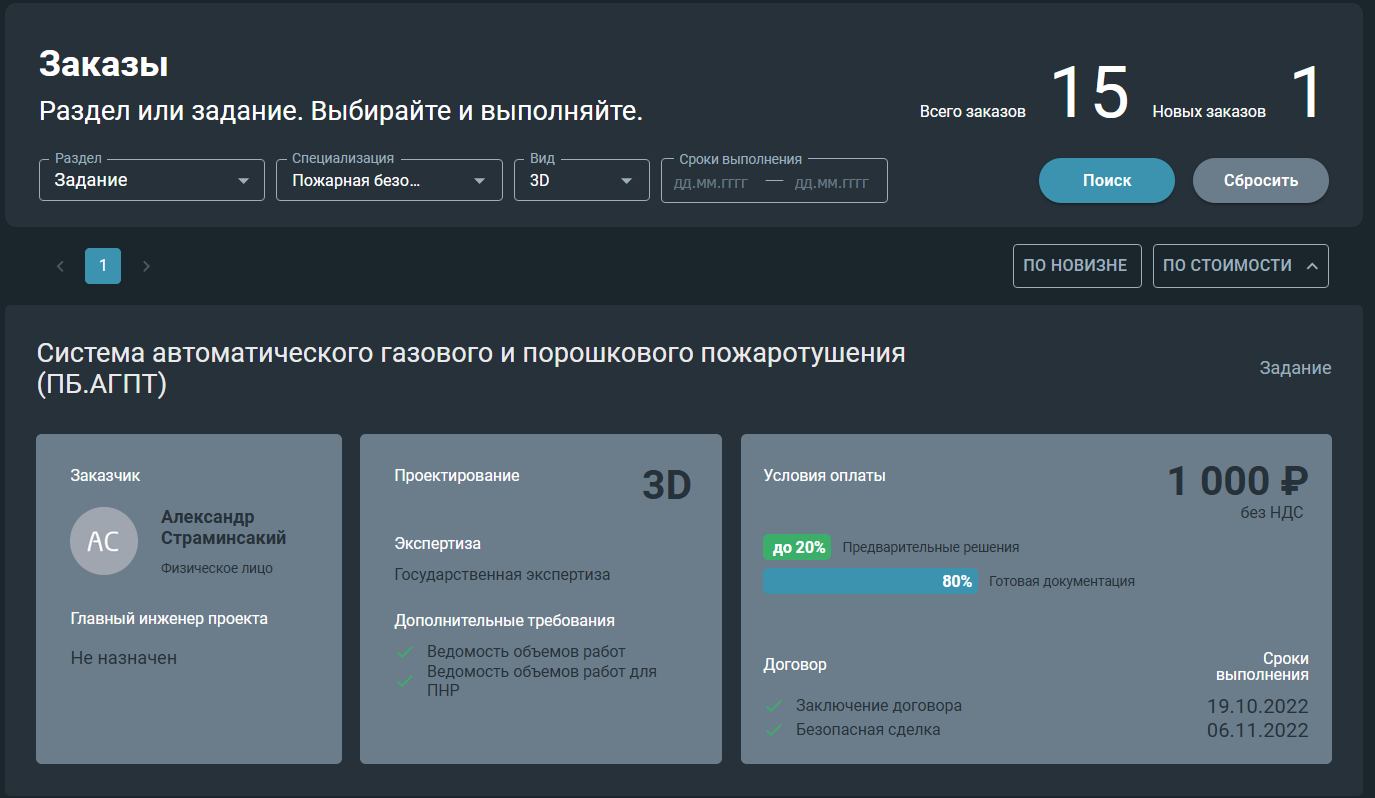Click the checkmark beside Ведомость объемов работ для ПНР

click(x=405, y=681)
